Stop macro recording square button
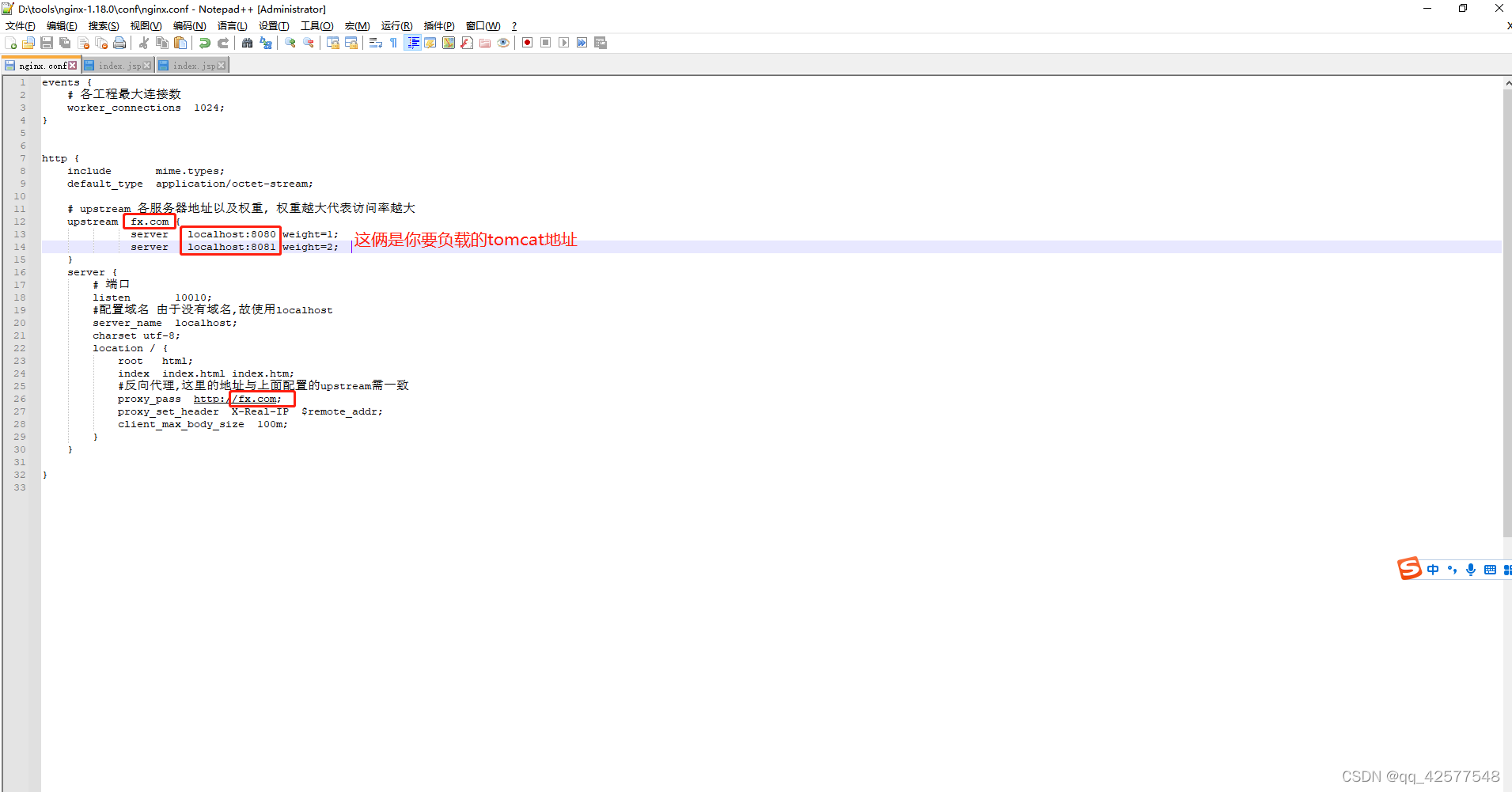1512x792 pixels. (x=546, y=43)
